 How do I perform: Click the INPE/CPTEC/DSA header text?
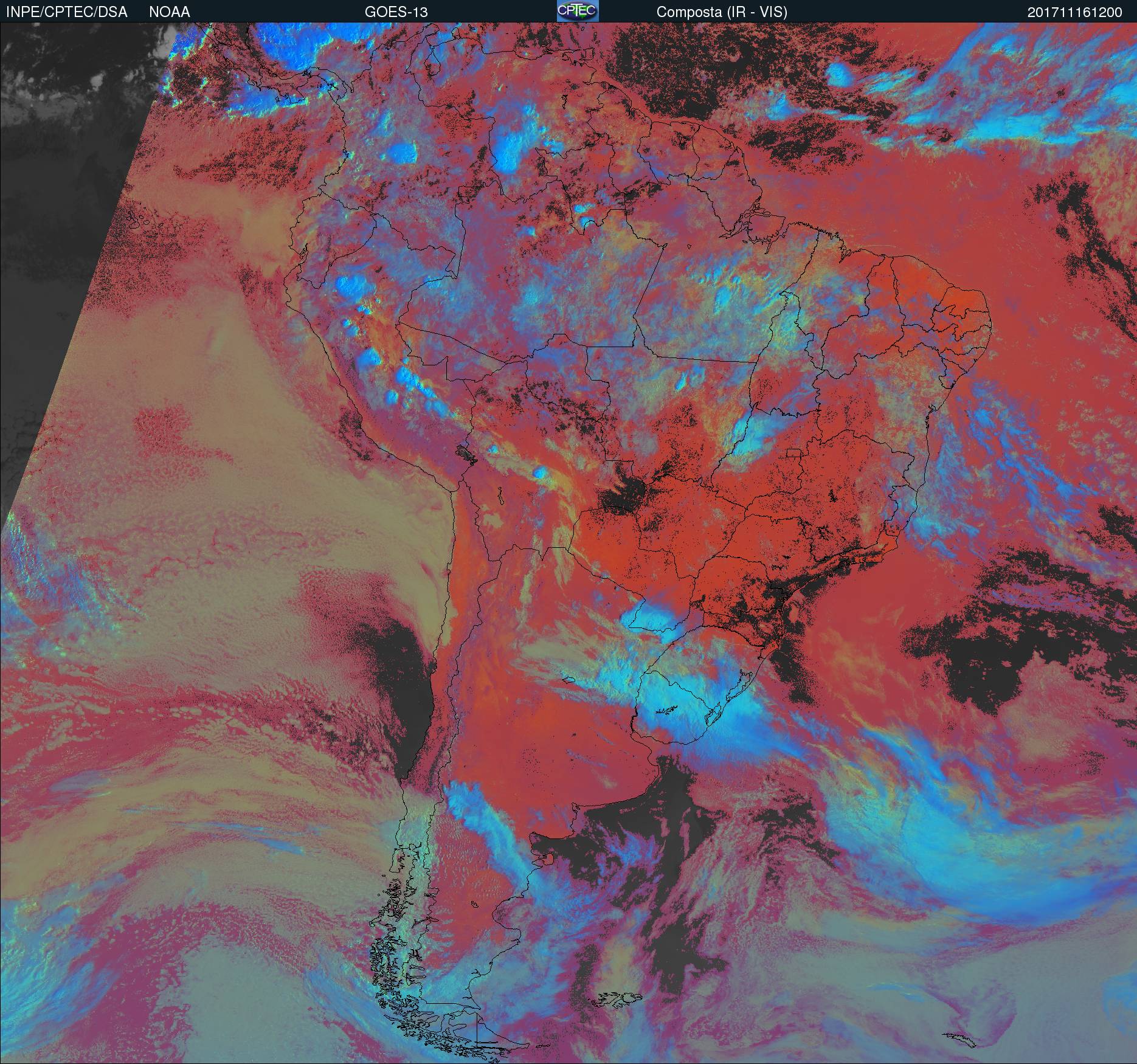coord(67,12)
